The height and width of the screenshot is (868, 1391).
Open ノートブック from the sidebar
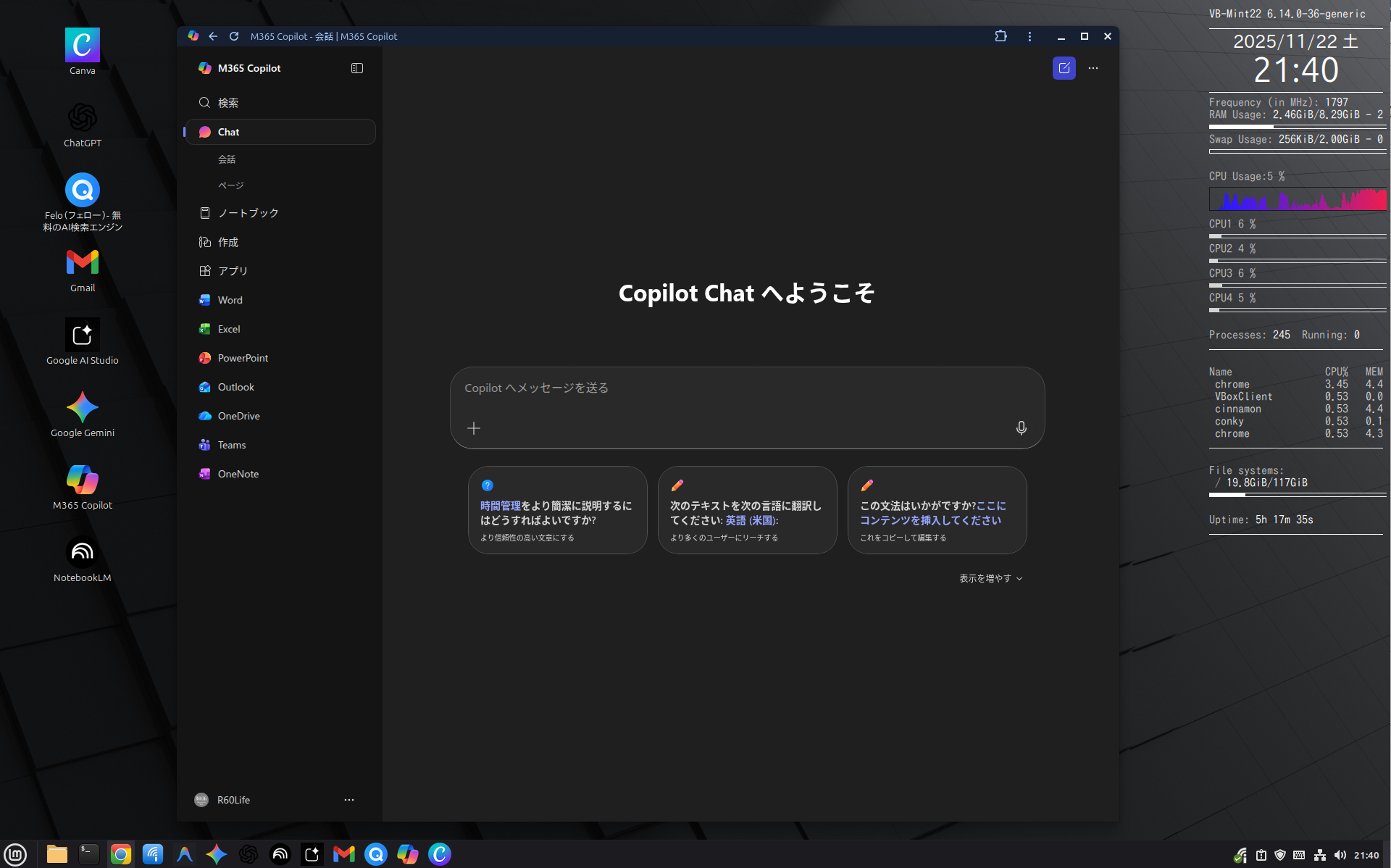247,212
